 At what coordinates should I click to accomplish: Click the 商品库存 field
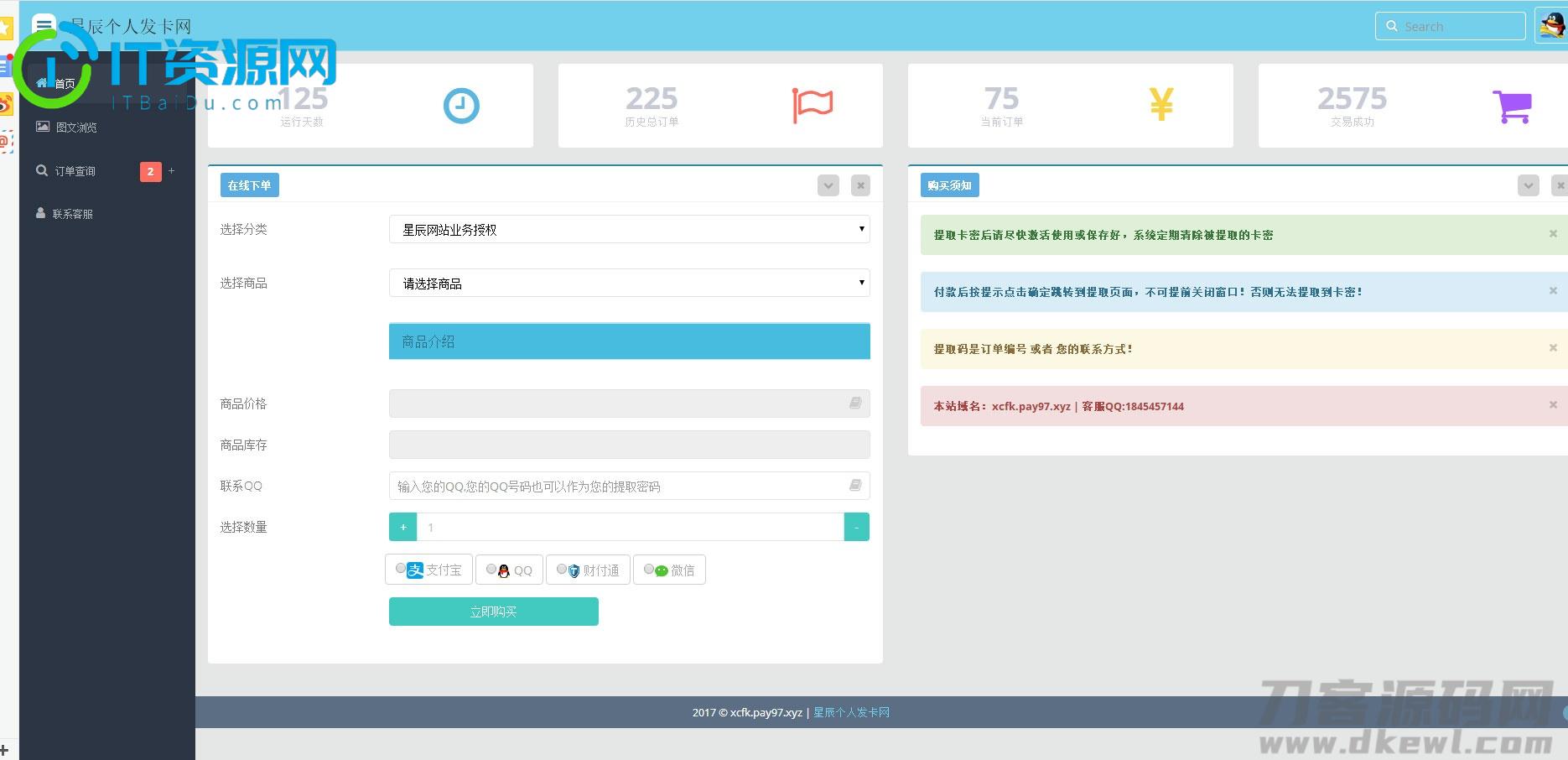click(629, 445)
